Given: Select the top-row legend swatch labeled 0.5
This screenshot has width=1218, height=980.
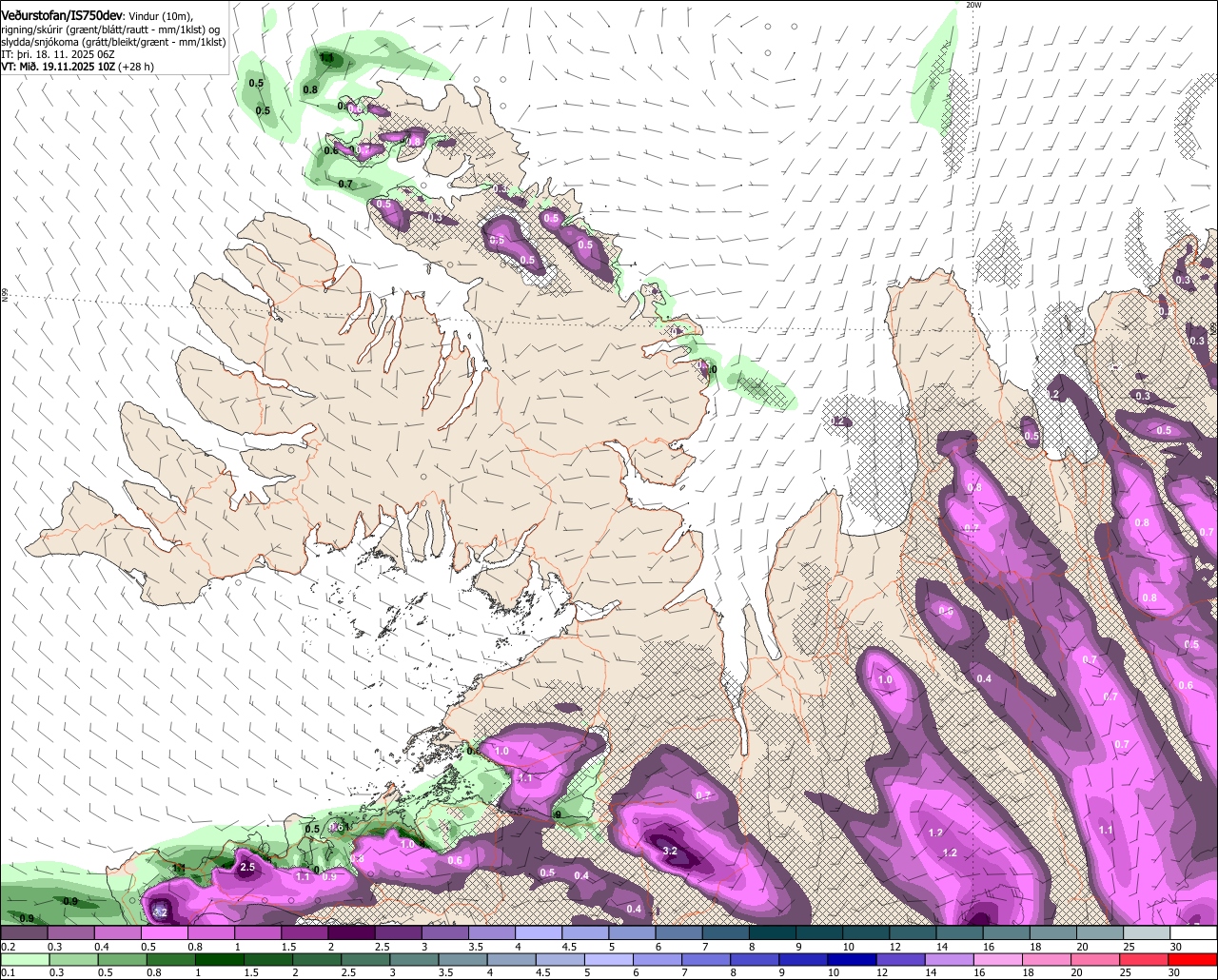Looking at the screenshot, I should click(x=164, y=933).
